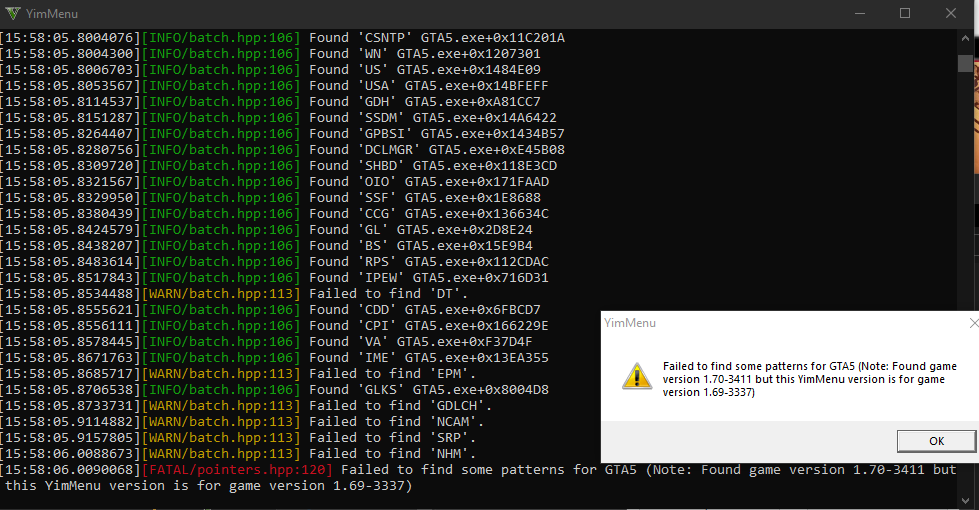Click the warning Failed to find 'SRP'
The height and width of the screenshot is (510, 979).
tap(238, 438)
